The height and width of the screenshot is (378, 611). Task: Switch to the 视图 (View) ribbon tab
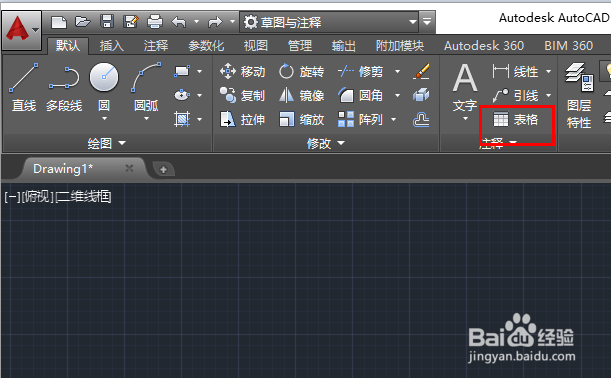click(256, 46)
